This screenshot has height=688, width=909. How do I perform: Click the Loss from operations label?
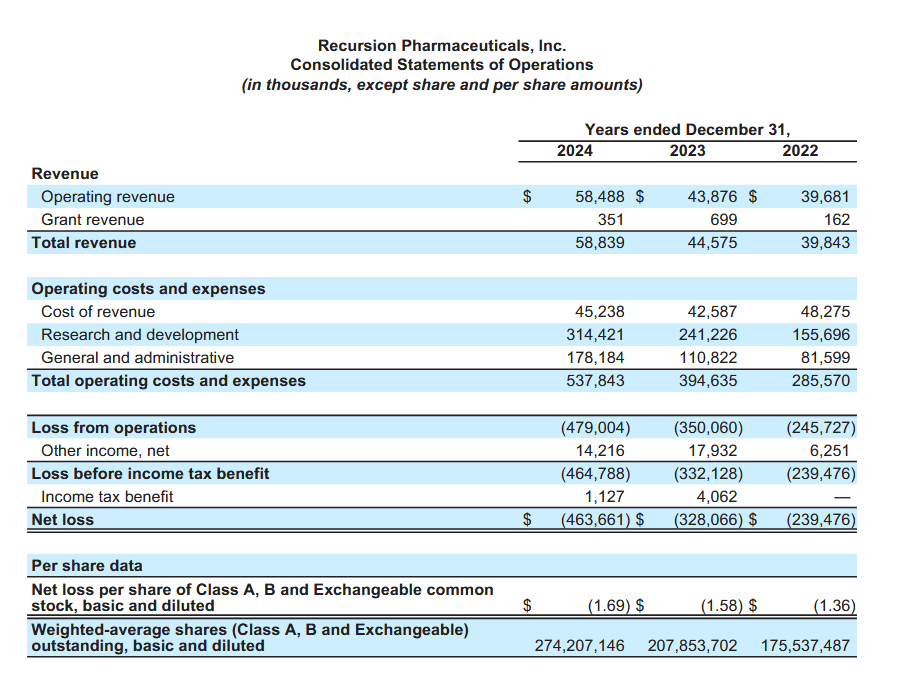coord(114,428)
